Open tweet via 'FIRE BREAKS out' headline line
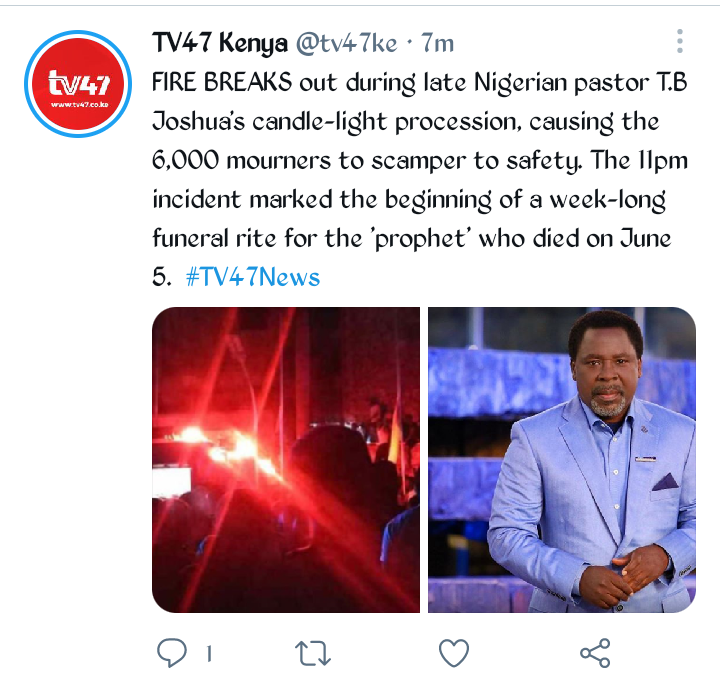 click(x=419, y=83)
